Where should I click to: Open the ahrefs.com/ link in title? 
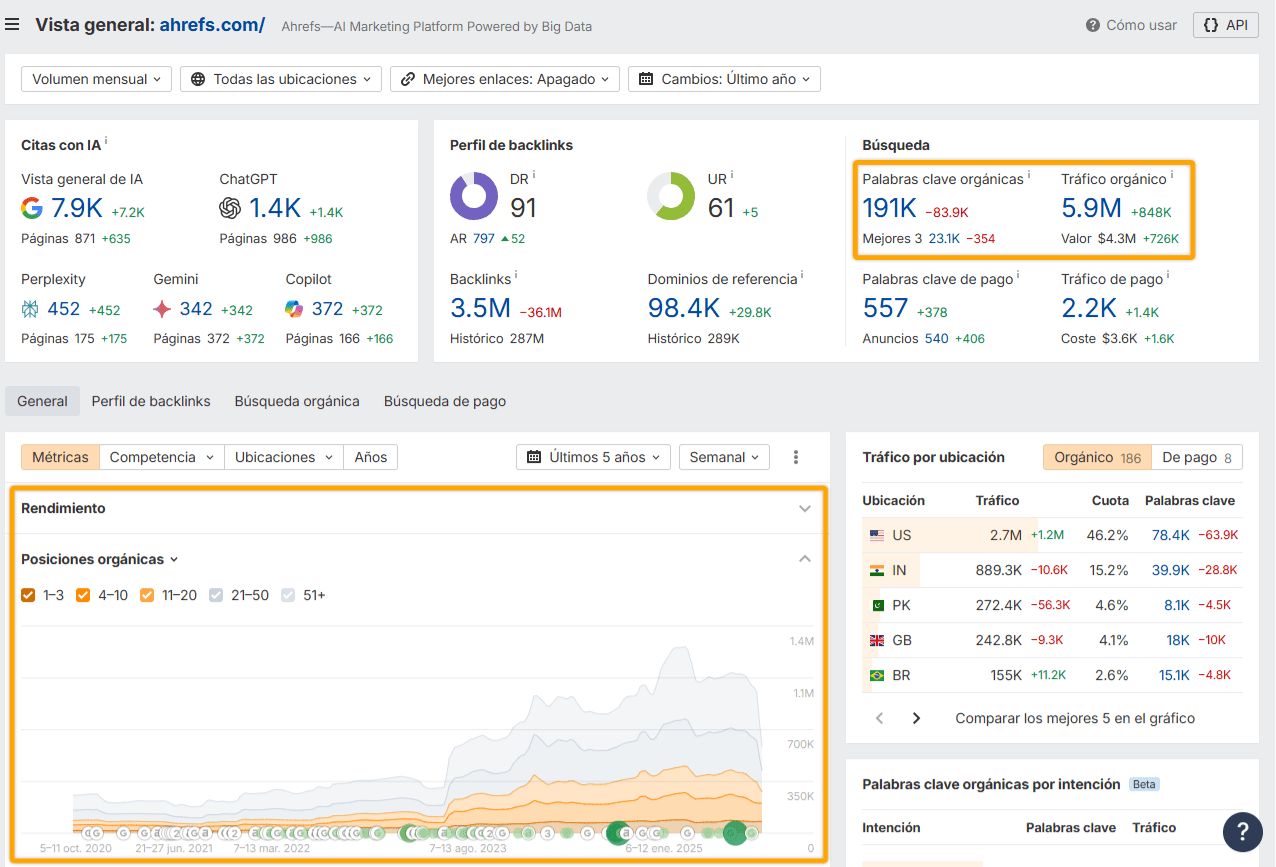[212, 25]
